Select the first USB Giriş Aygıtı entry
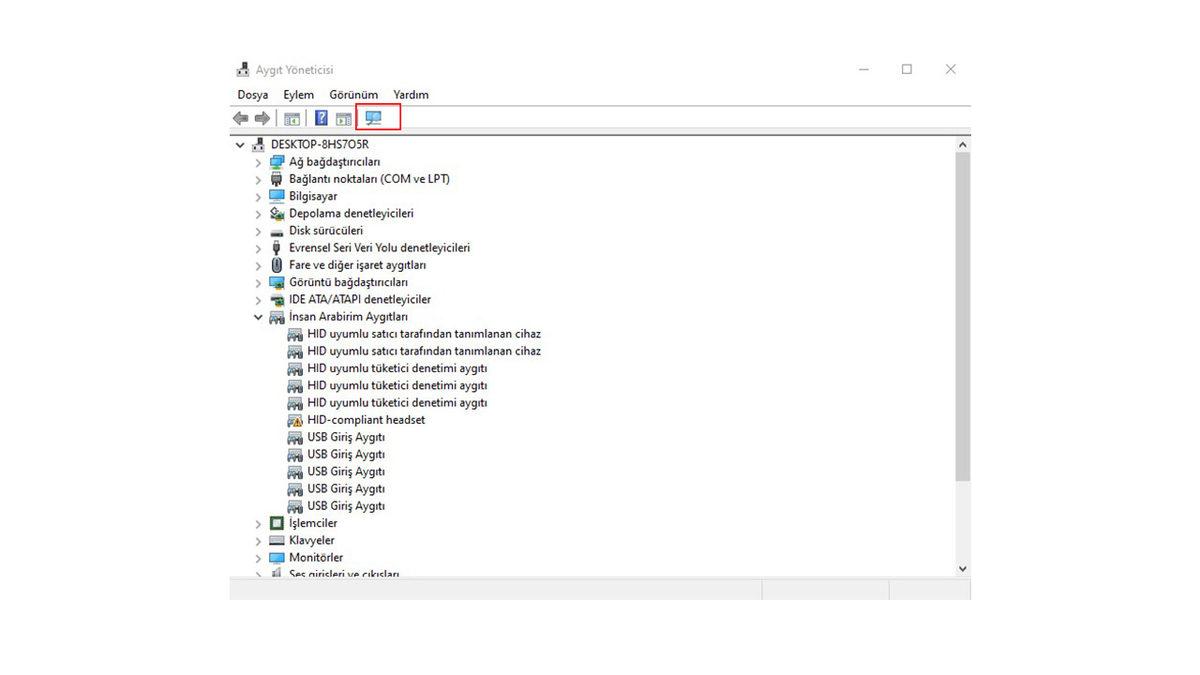 [345, 437]
